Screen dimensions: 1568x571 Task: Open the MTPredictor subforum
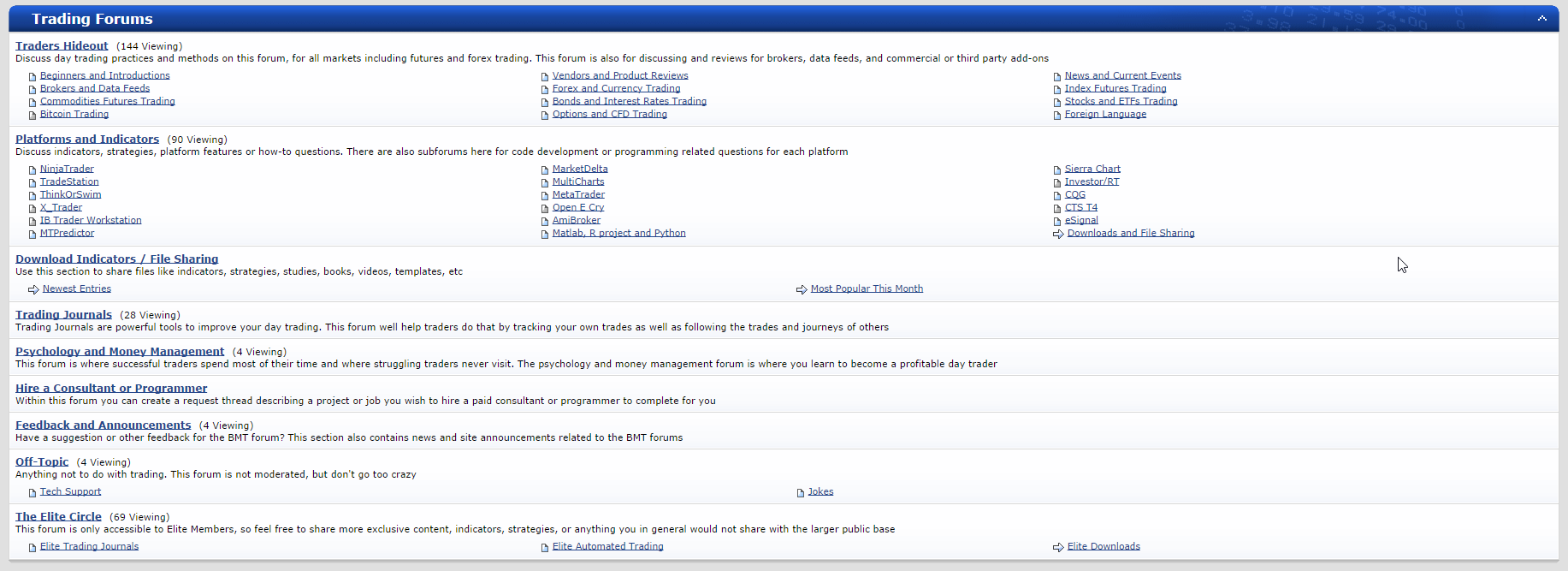67,233
